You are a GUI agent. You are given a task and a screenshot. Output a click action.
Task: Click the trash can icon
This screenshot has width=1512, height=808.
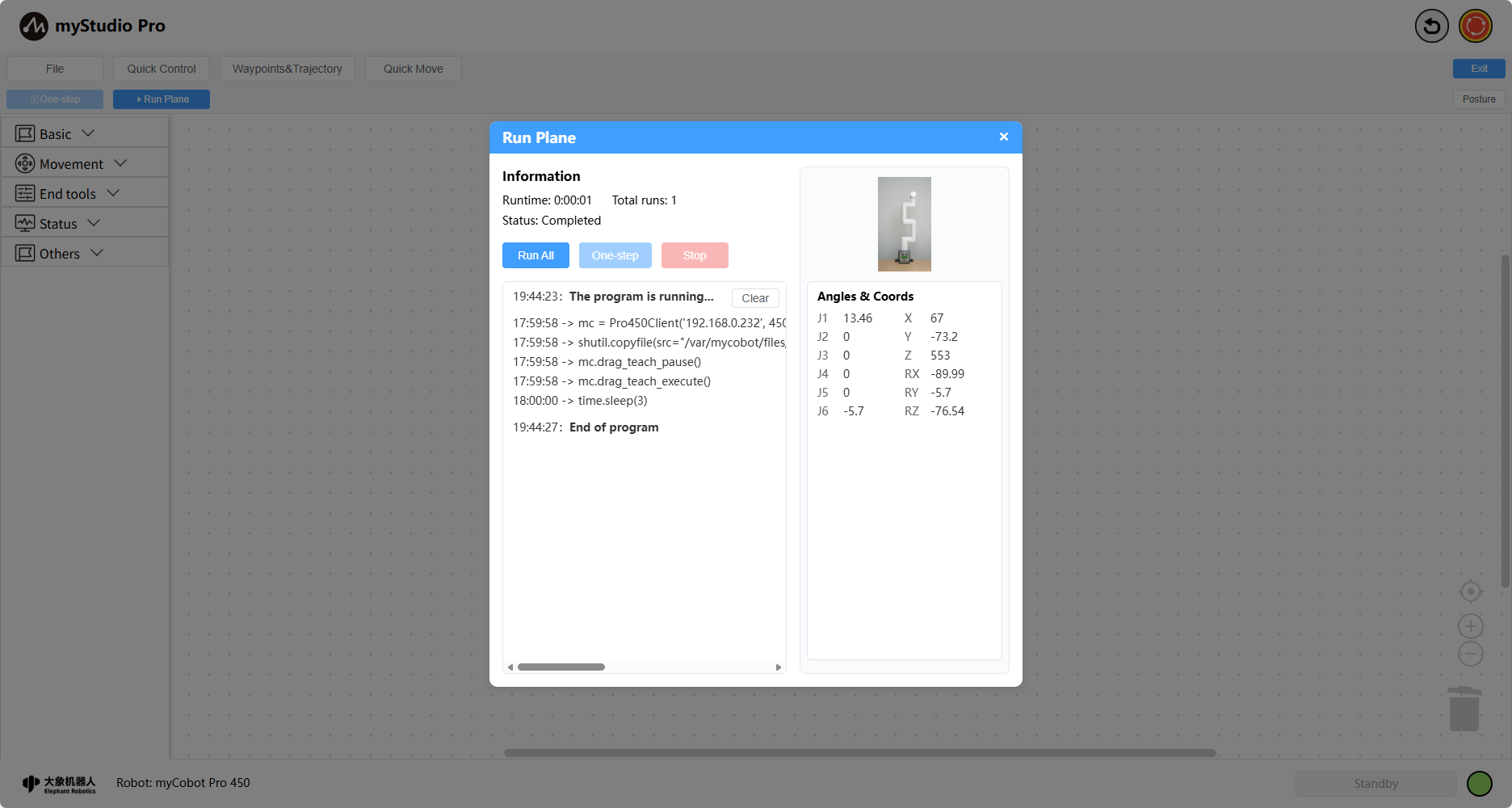pos(1464,709)
